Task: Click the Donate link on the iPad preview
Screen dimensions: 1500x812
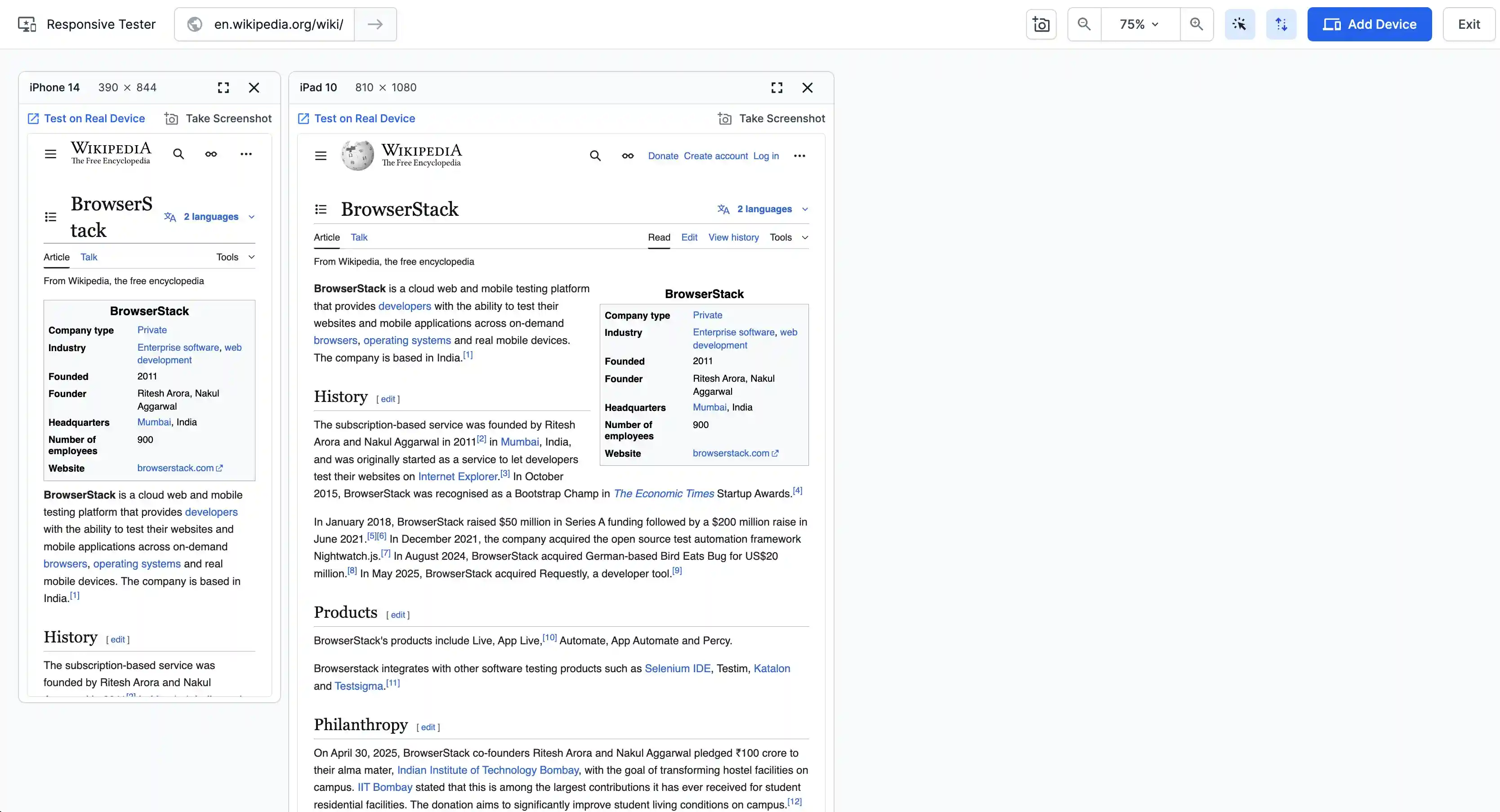Action: [x=663, y=156]
